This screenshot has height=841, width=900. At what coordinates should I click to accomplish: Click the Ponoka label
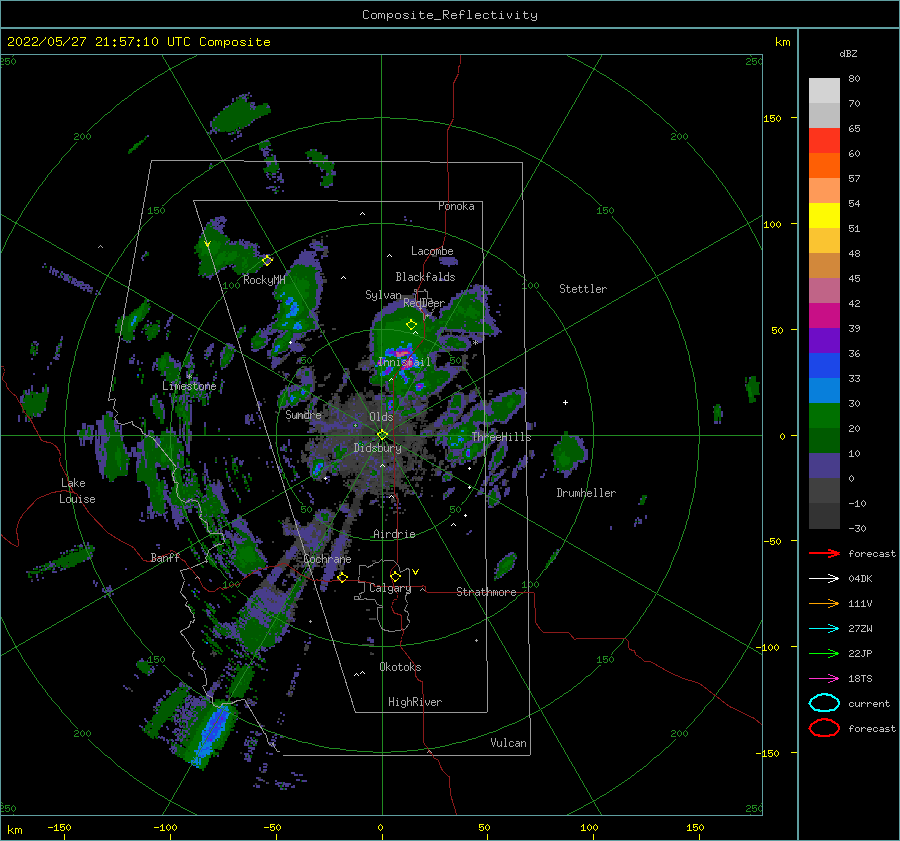click(x=456, y=206)
